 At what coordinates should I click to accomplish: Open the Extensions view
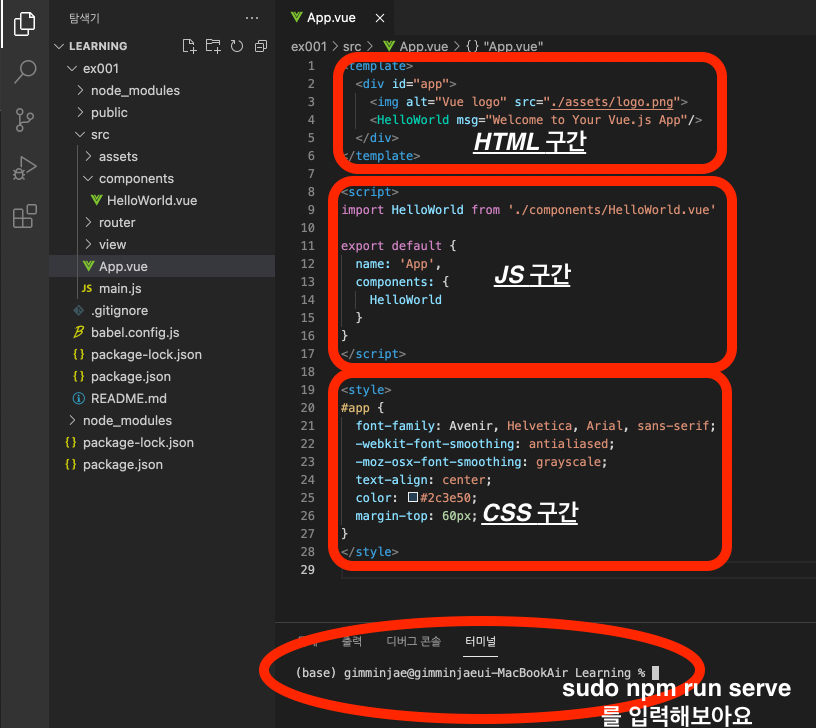(x=24, y=216)
